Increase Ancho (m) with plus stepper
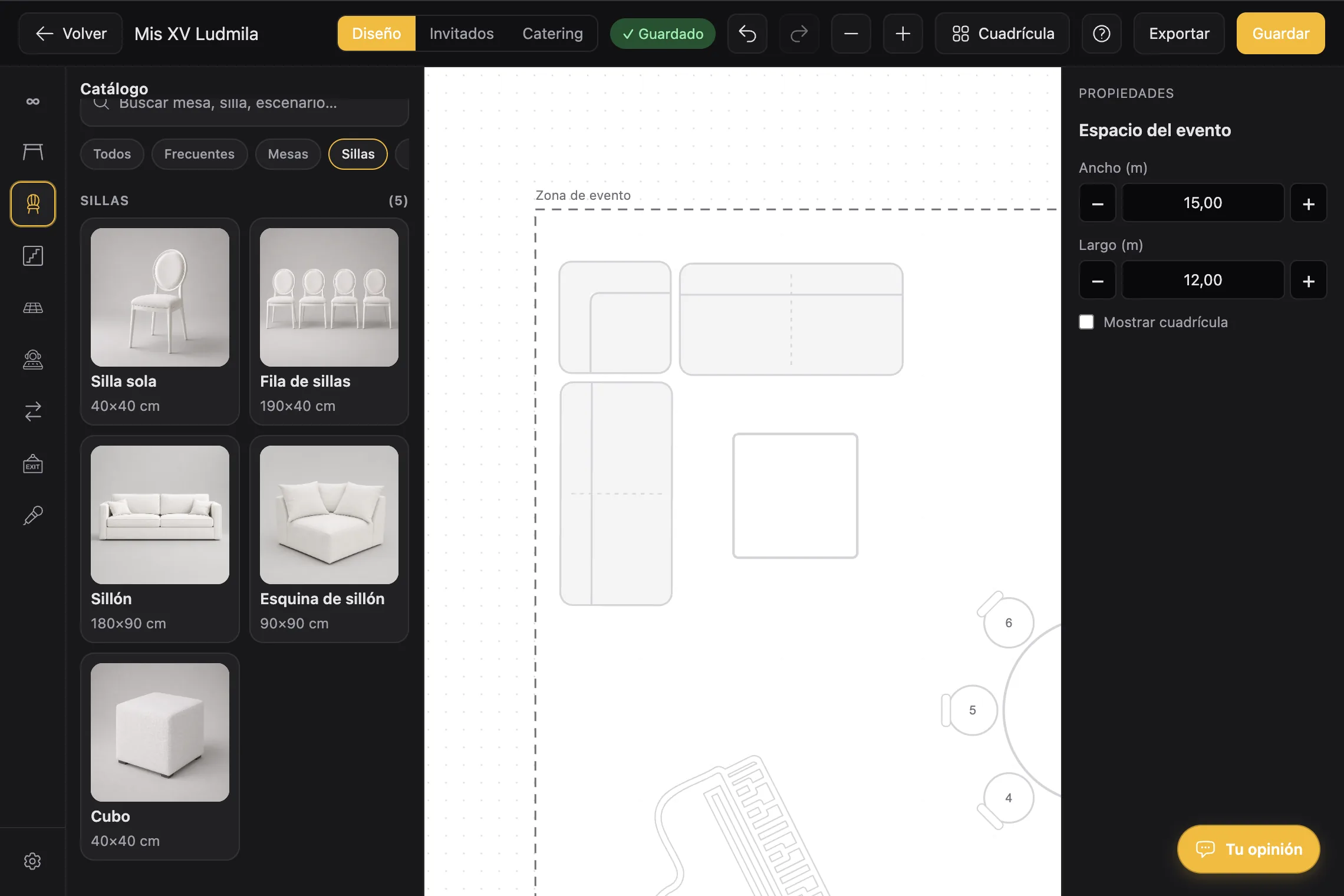 tap(1309, 203)
